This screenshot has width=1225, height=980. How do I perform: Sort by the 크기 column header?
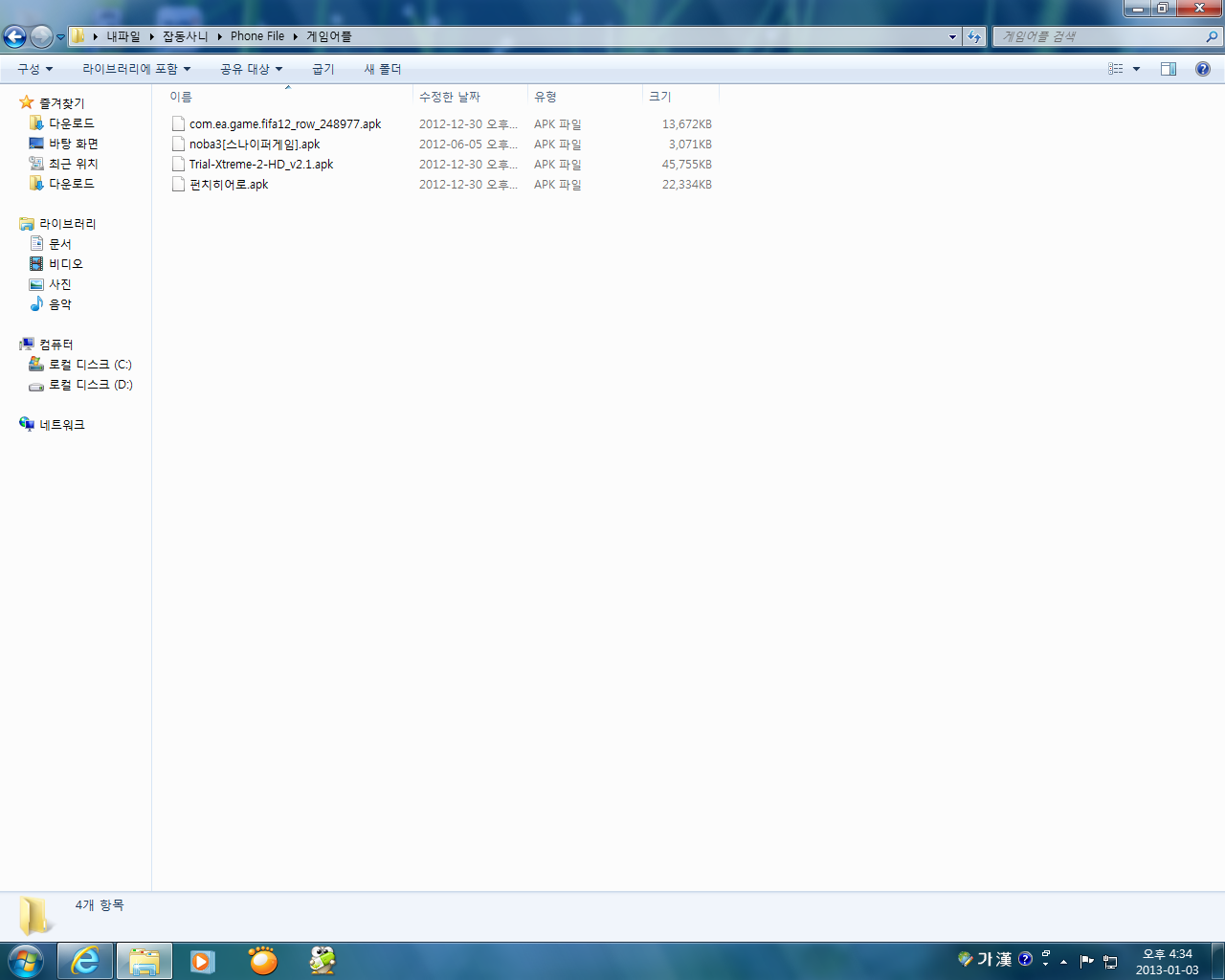click(x=680, y=97)
